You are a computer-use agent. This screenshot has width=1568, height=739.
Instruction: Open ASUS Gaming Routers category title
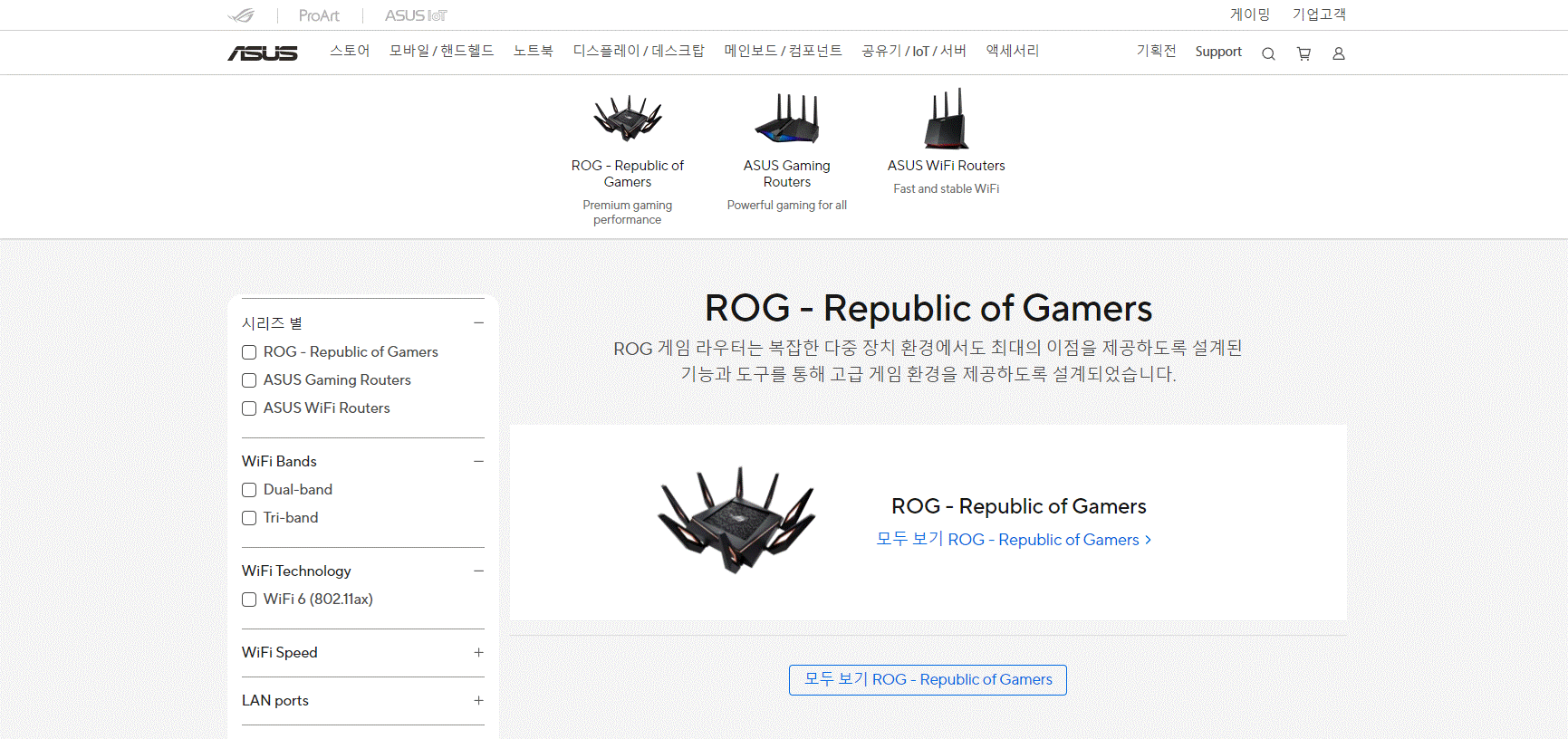[787, 173]
